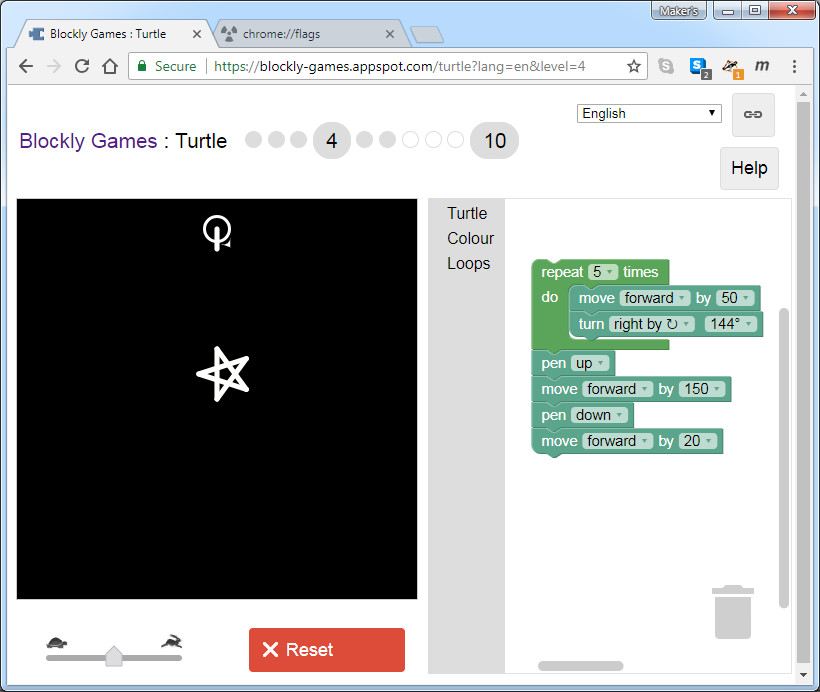Go to unfilled level 9 dot

[455, 140]
